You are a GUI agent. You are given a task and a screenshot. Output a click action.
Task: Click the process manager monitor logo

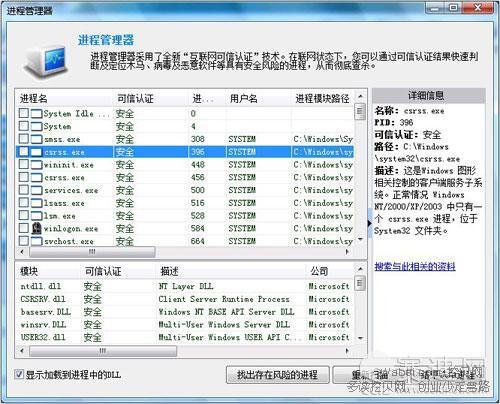47,62
